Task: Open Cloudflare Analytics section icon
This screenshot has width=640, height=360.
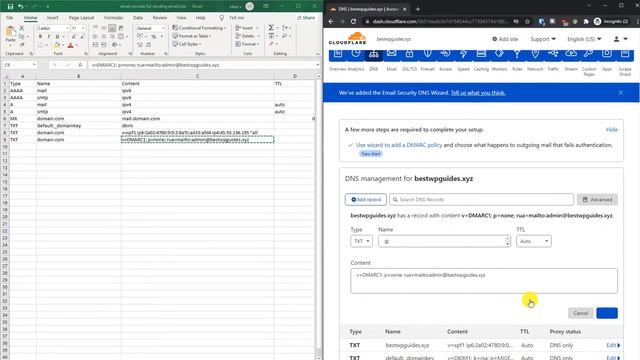Action: 356,54
